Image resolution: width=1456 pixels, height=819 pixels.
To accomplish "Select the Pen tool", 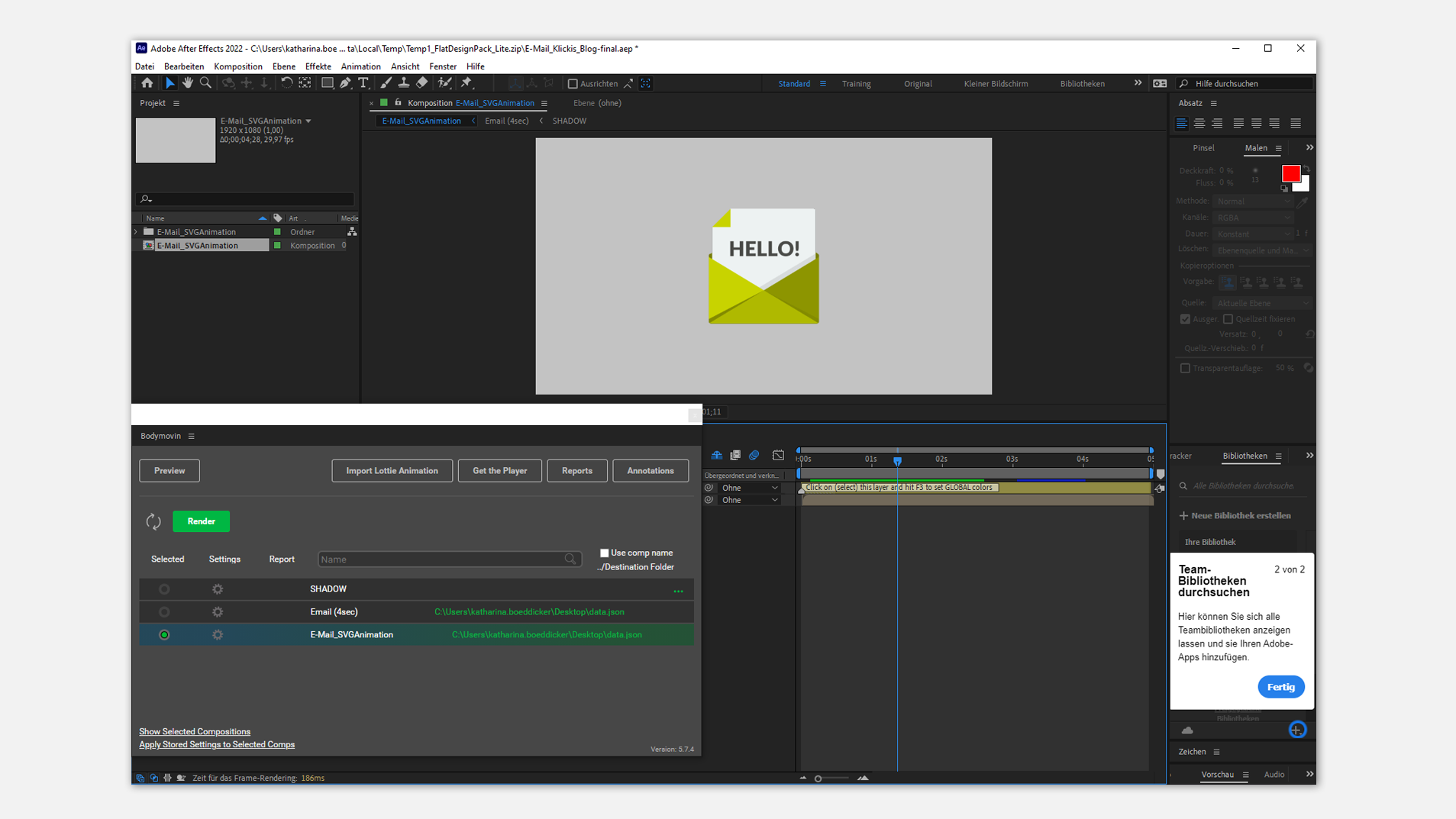I will (x=345, y=83).
